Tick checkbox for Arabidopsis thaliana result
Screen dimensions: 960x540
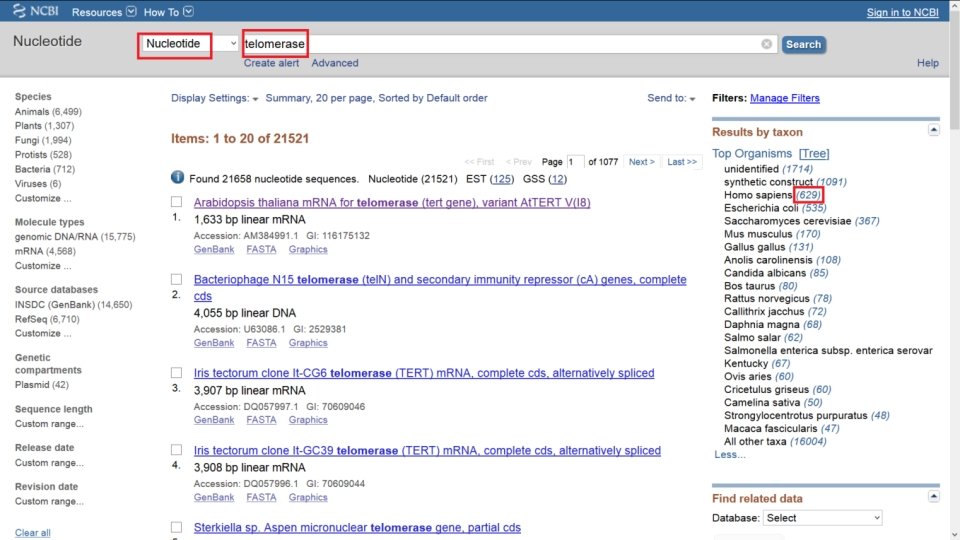pyautogui.click(x=176, y=201)
